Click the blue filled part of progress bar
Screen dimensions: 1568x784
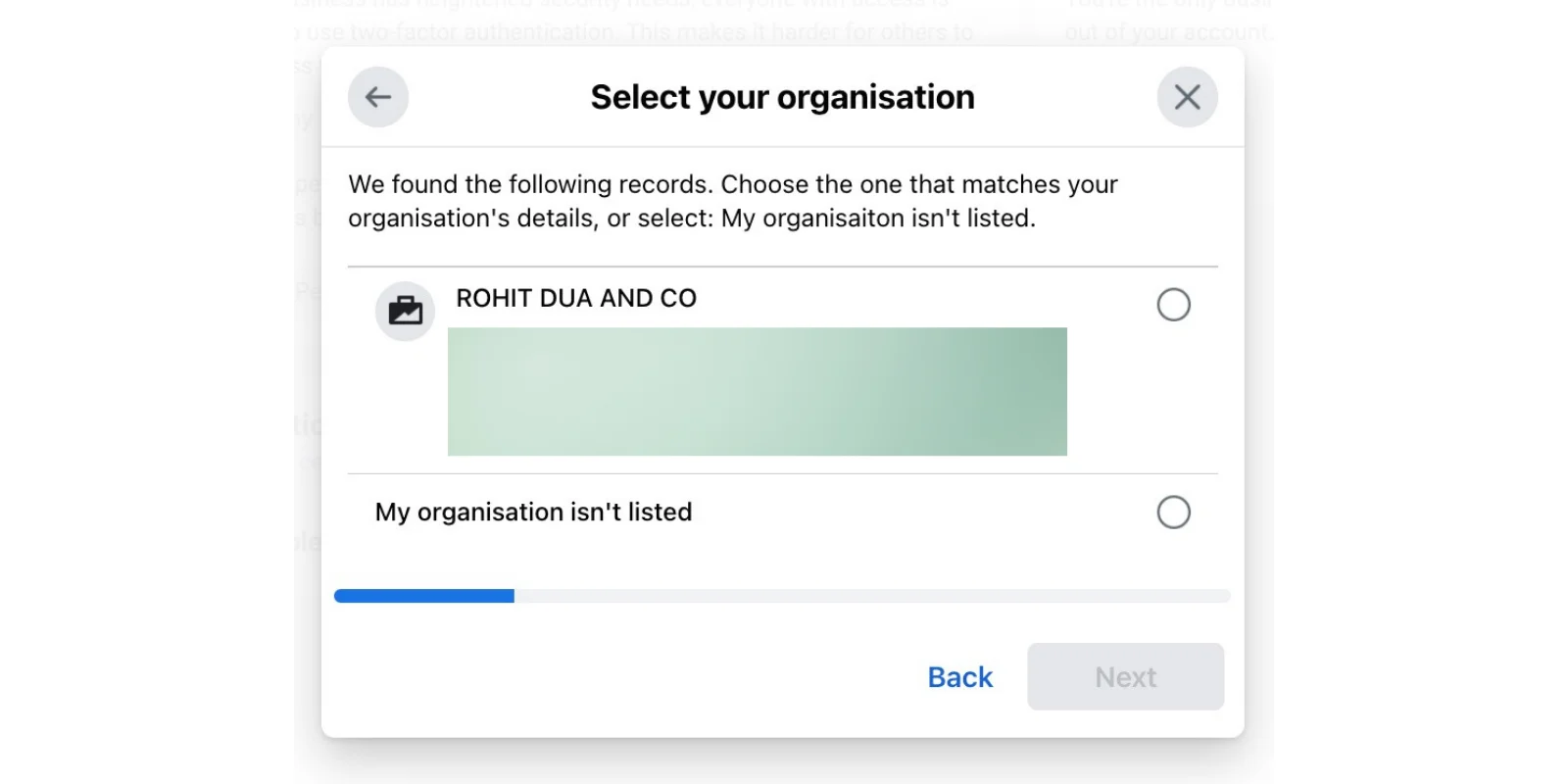coord(423,596)
